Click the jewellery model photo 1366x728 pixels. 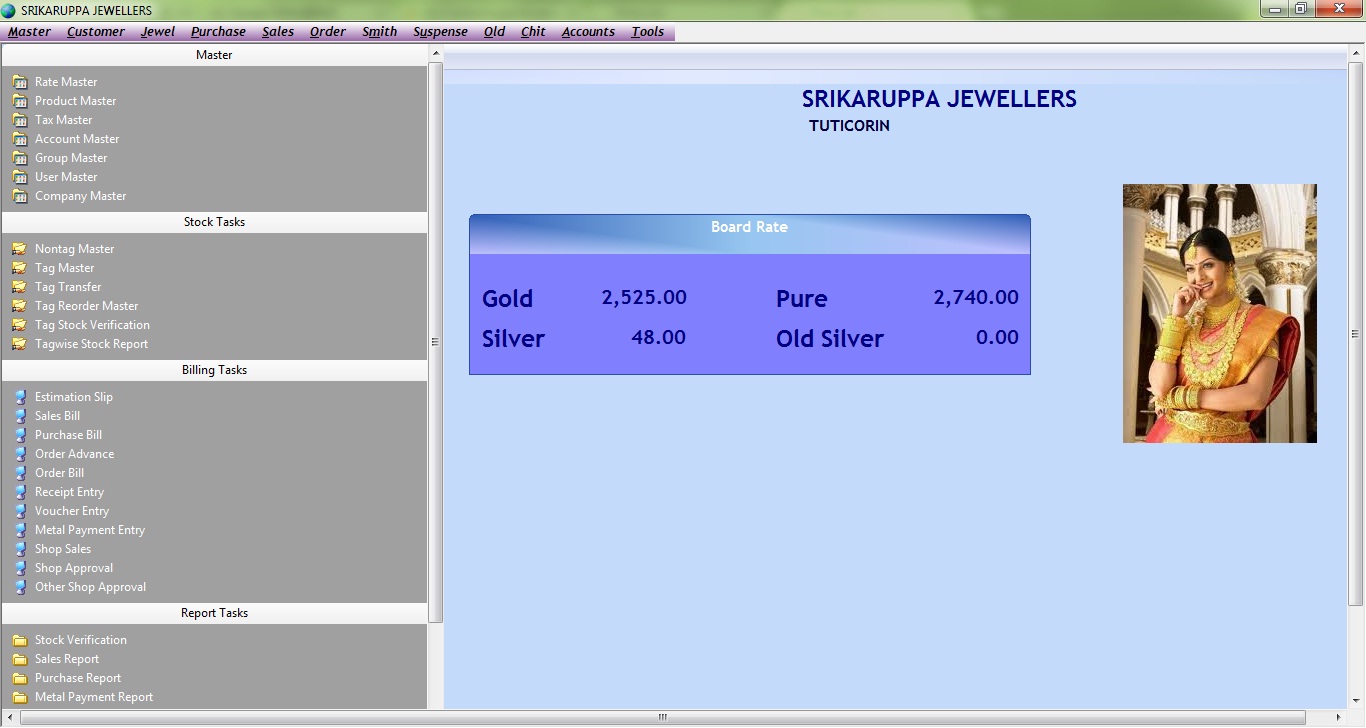tap(1219, 313)
